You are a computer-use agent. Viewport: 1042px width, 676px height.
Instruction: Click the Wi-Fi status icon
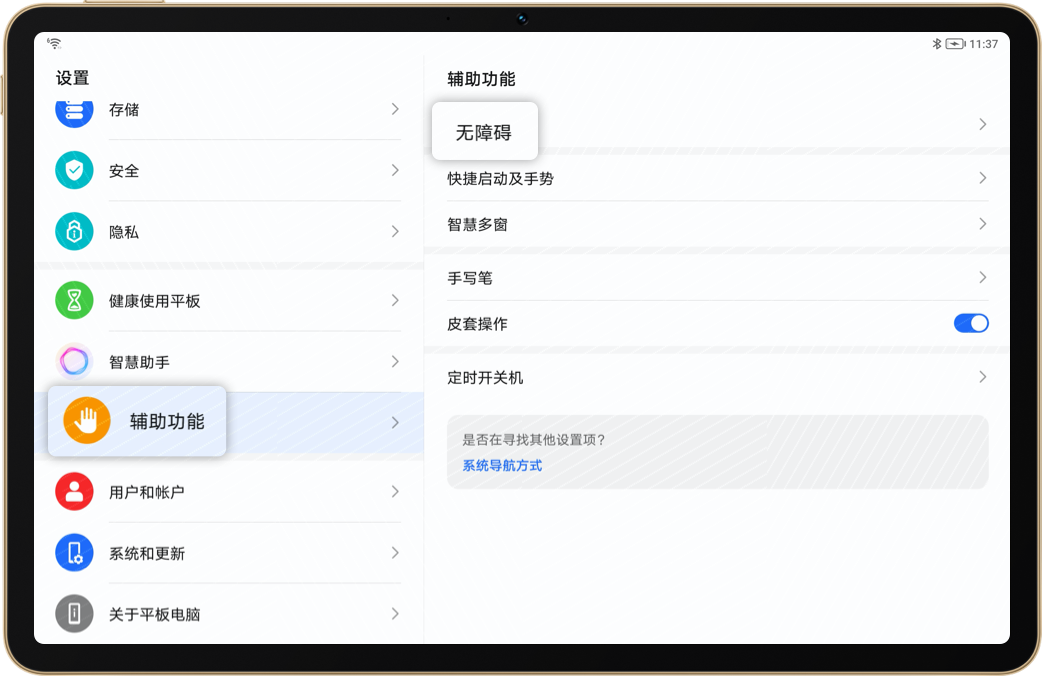[54, 44]
